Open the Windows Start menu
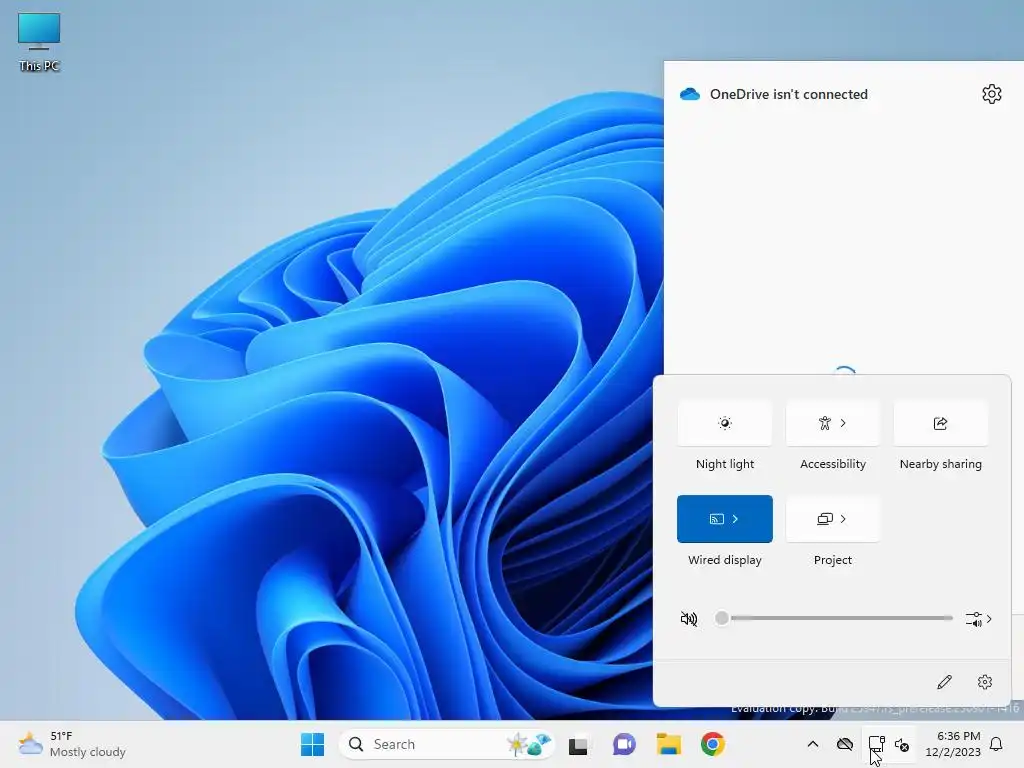This screenshot has height=768, width=1024. (x=312, y=744)
